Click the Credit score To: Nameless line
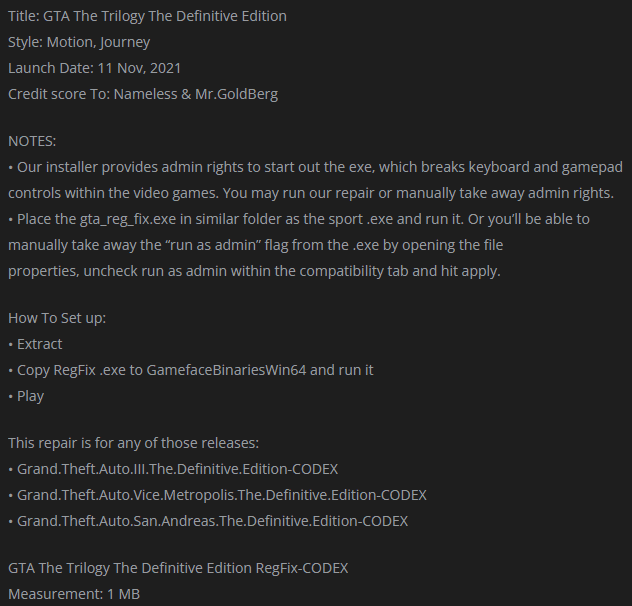 (x=143, y=94)
